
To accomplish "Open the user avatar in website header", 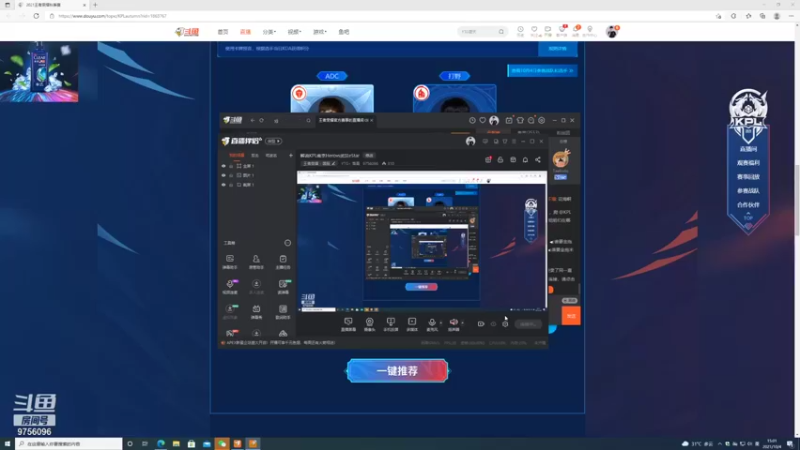I will [612, 32].
